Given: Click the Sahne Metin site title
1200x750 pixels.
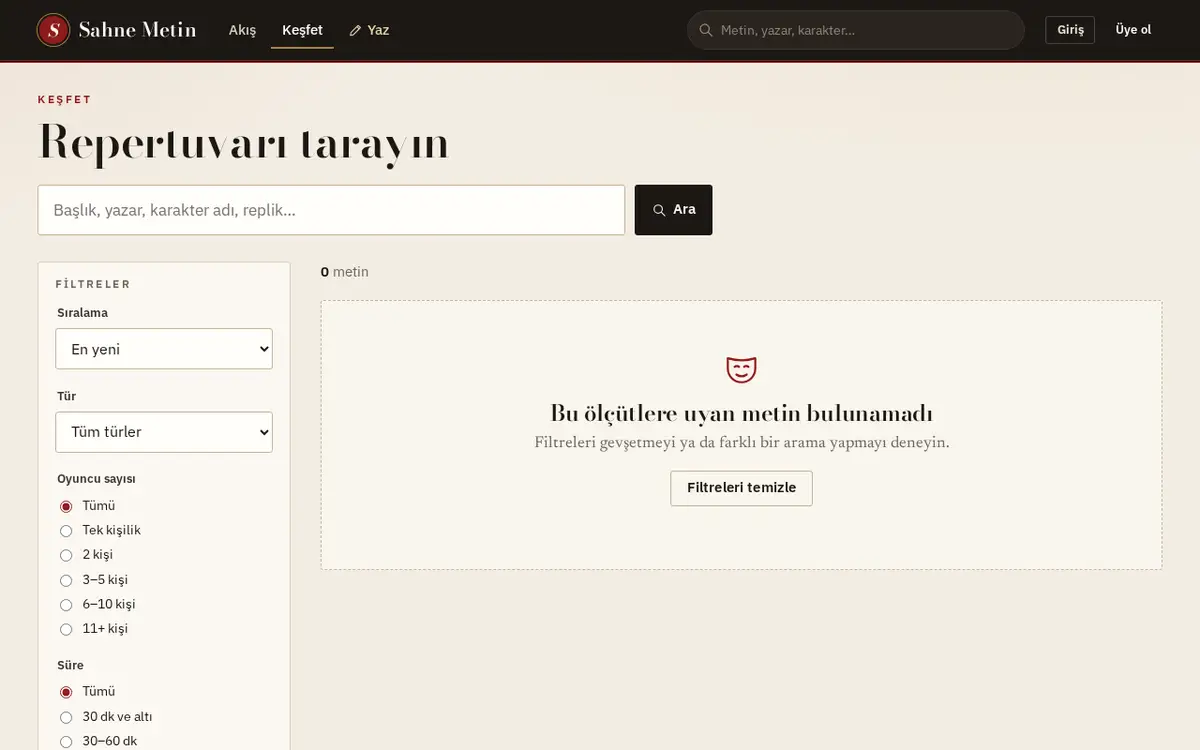Looking at the screenshot, I should (137, 30).
